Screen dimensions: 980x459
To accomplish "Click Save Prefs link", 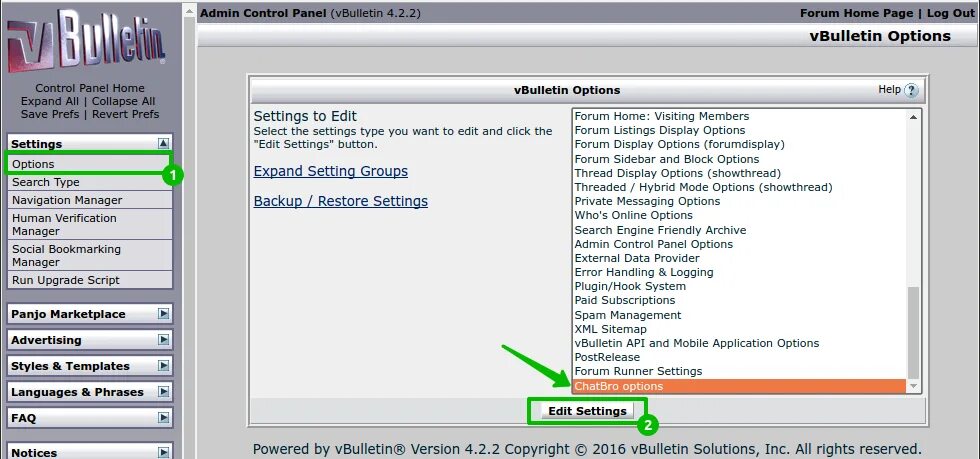I will (x=50, y=114).
